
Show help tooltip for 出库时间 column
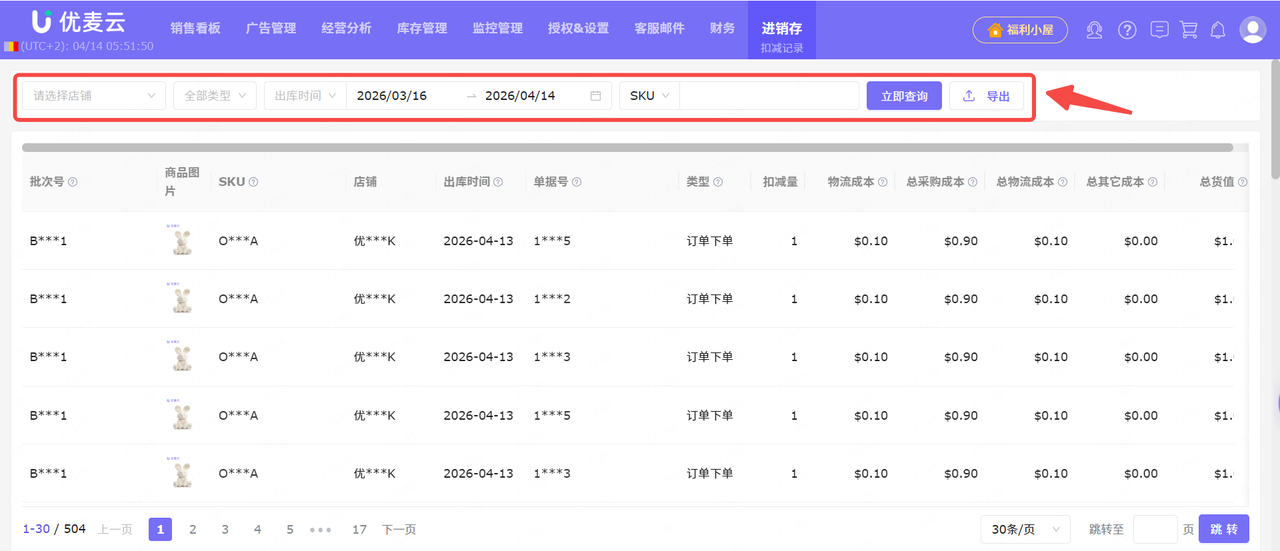tap(498, 182)
